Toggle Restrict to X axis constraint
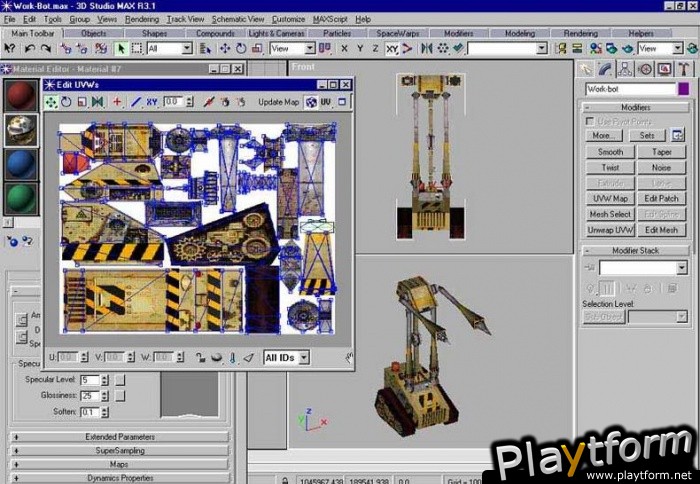This screenshot has width=700, height=484. (x=344, y=48)
